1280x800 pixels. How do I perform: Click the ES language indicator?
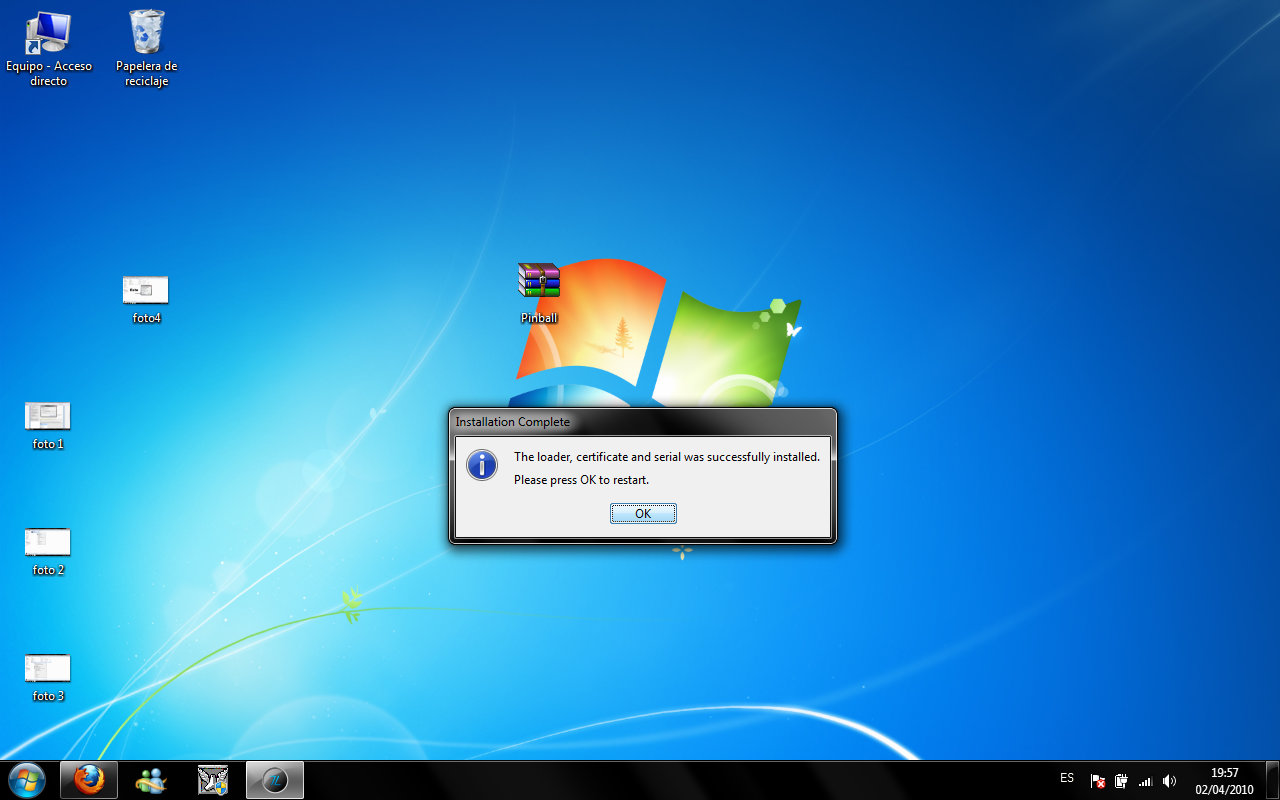click(x=1067, y=778)
